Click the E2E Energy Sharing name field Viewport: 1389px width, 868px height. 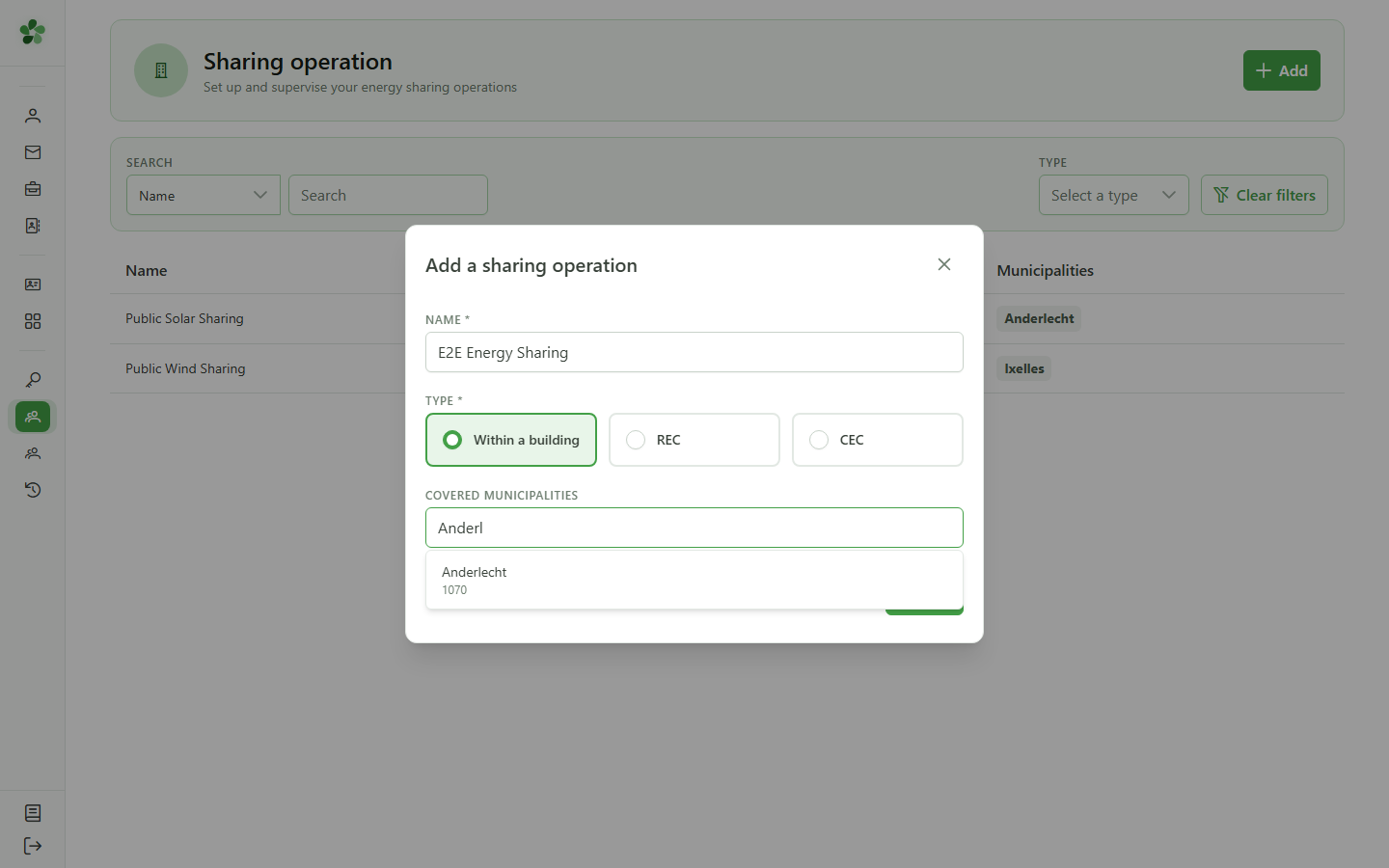tap(694, 352)
